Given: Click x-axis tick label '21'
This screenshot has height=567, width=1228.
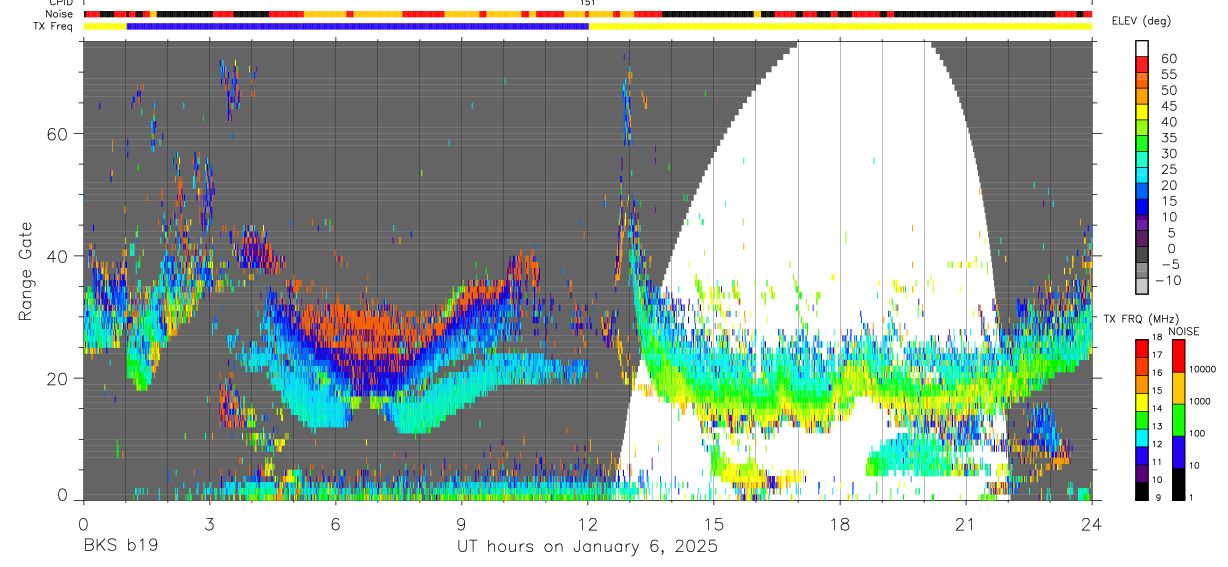Looking at the screenshot, I should [x=966, y=524].
